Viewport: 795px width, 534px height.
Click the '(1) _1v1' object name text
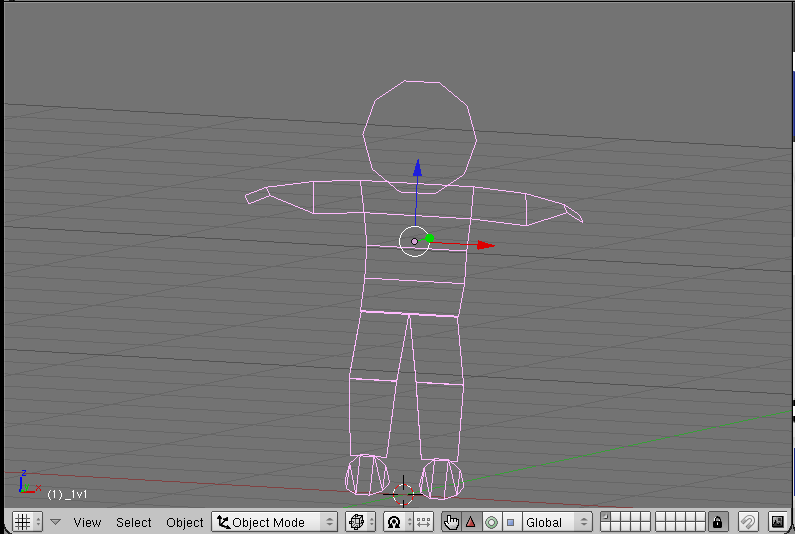(x=67, y=494)
